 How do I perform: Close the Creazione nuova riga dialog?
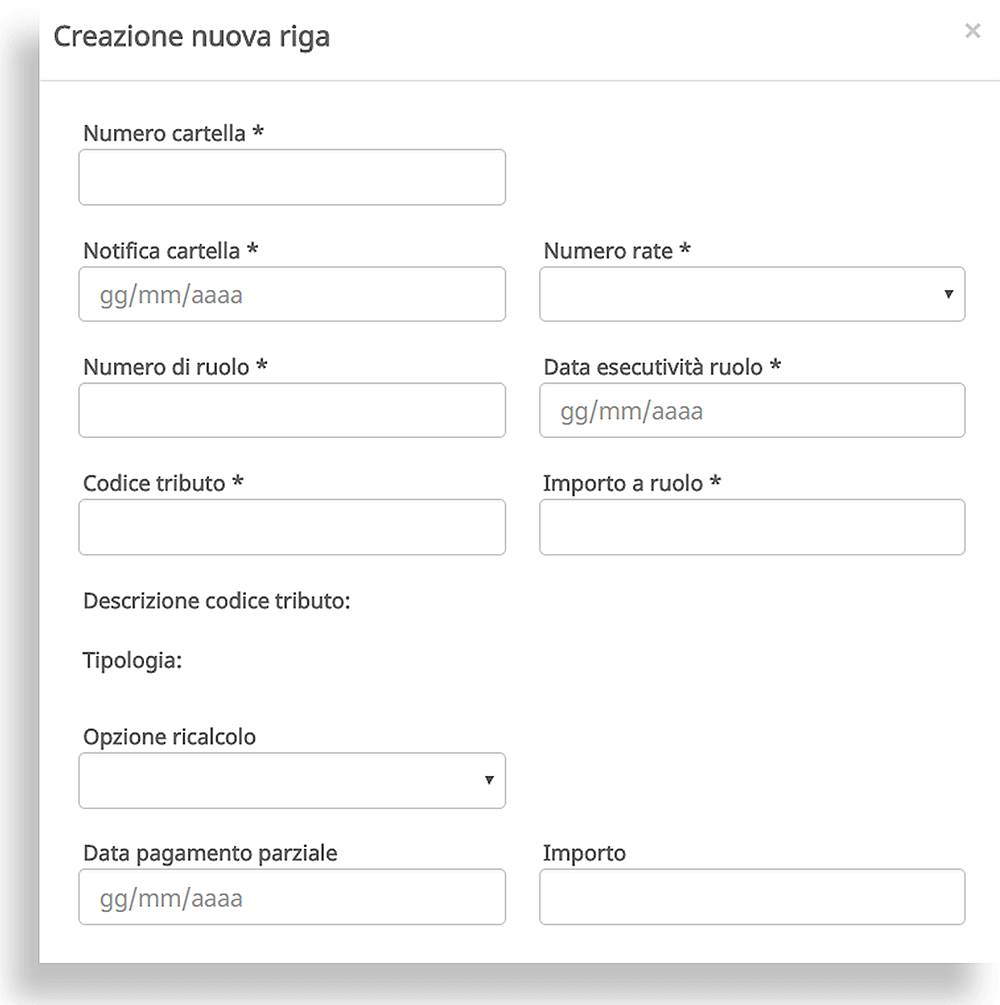click(972, 31)
